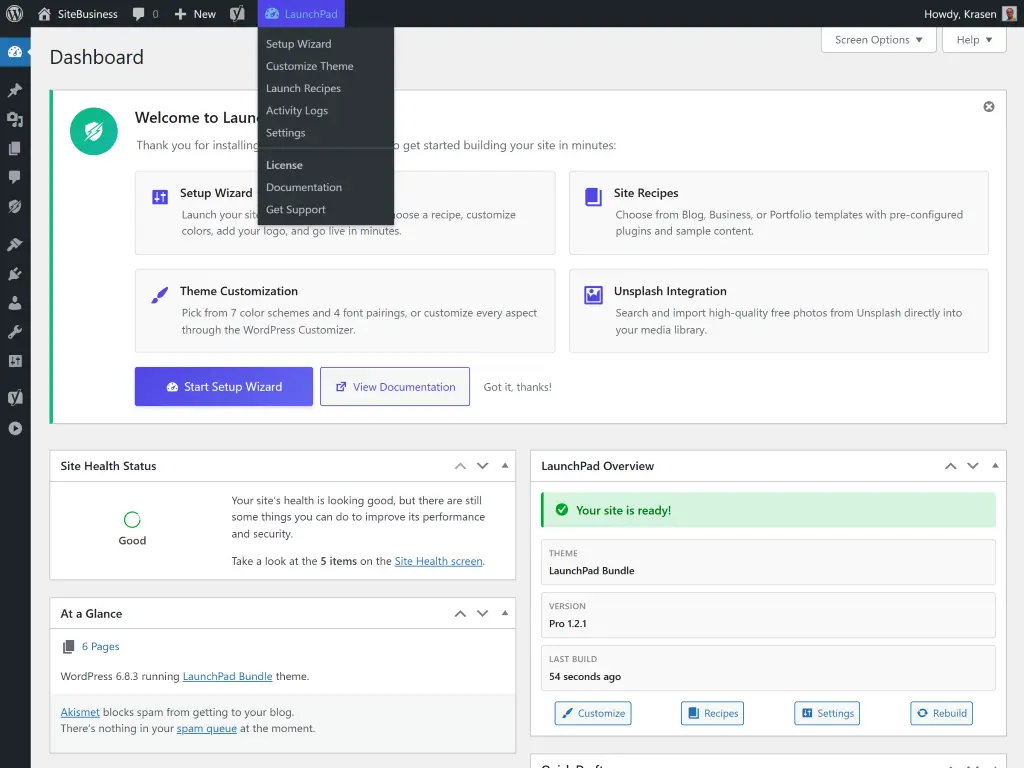Open the Help dropdown menu
1024x768 pixels.
tap(973, 40)
